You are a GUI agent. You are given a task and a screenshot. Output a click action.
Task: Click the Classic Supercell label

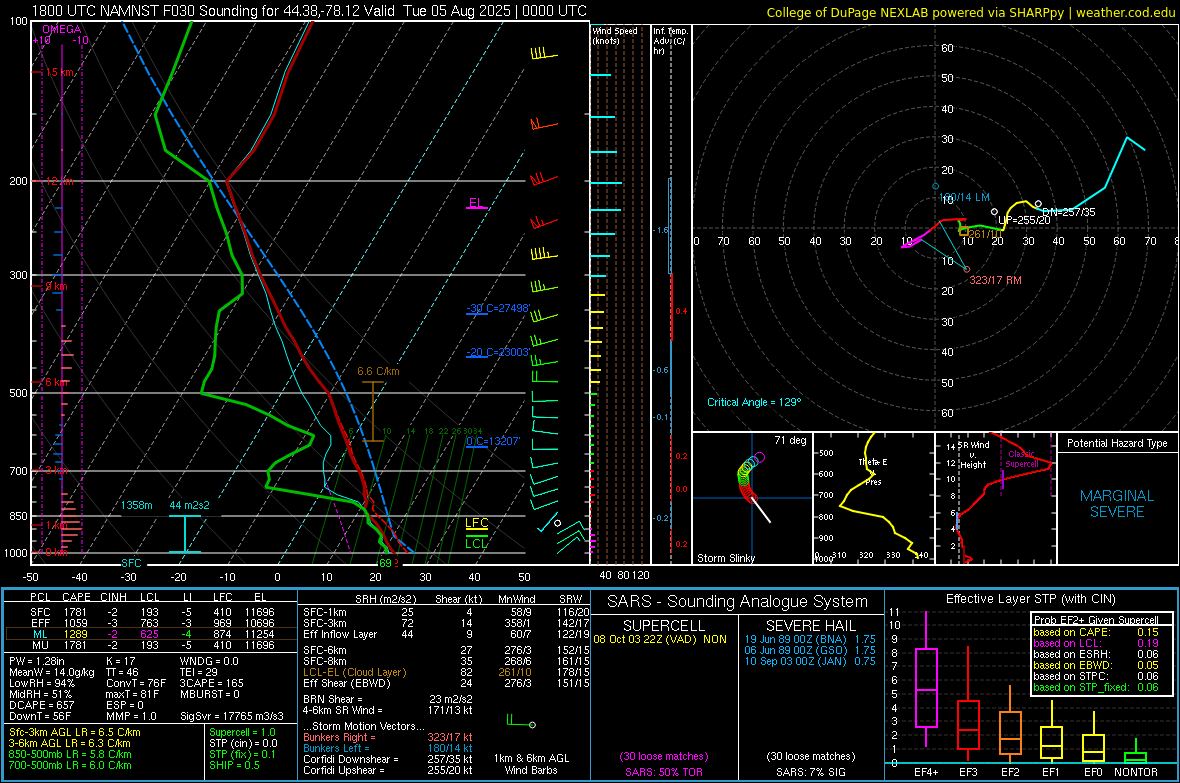click(x=1021, y=459)
